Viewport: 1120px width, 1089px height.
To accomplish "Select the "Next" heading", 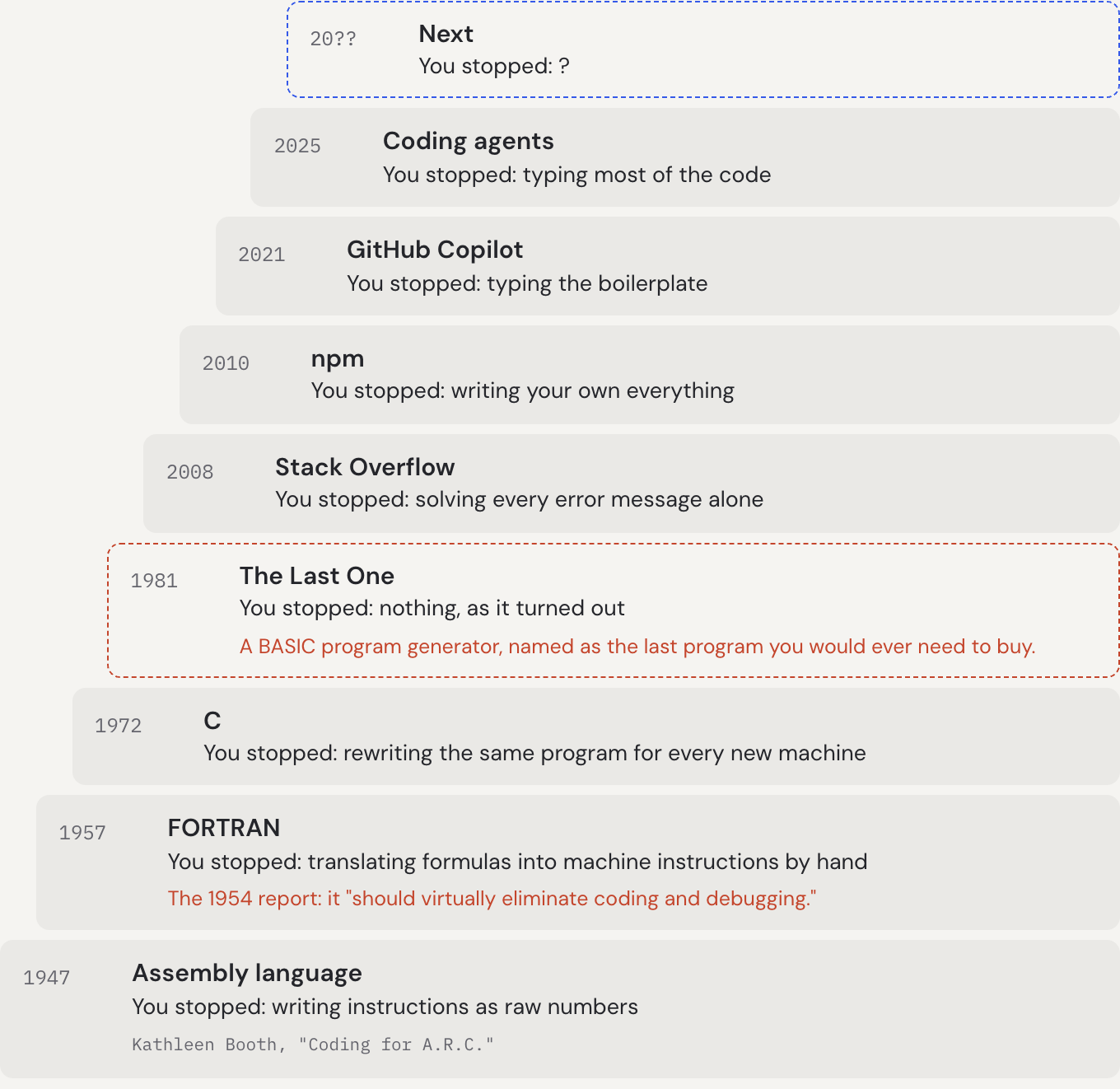I will tap(446, 34).
